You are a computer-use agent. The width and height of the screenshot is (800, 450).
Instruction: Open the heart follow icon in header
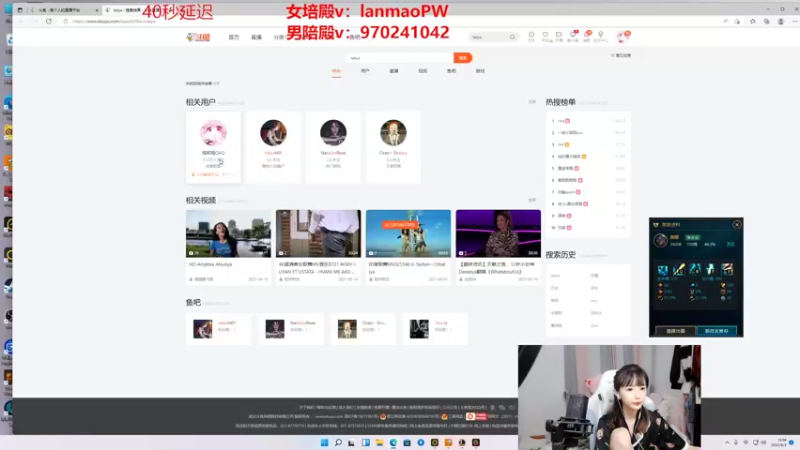tap(545, 36)
